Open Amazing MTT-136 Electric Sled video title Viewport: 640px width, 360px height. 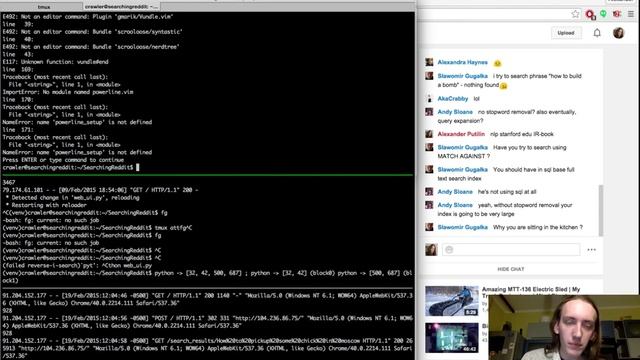pyautogui.click(x=531, y=289)
